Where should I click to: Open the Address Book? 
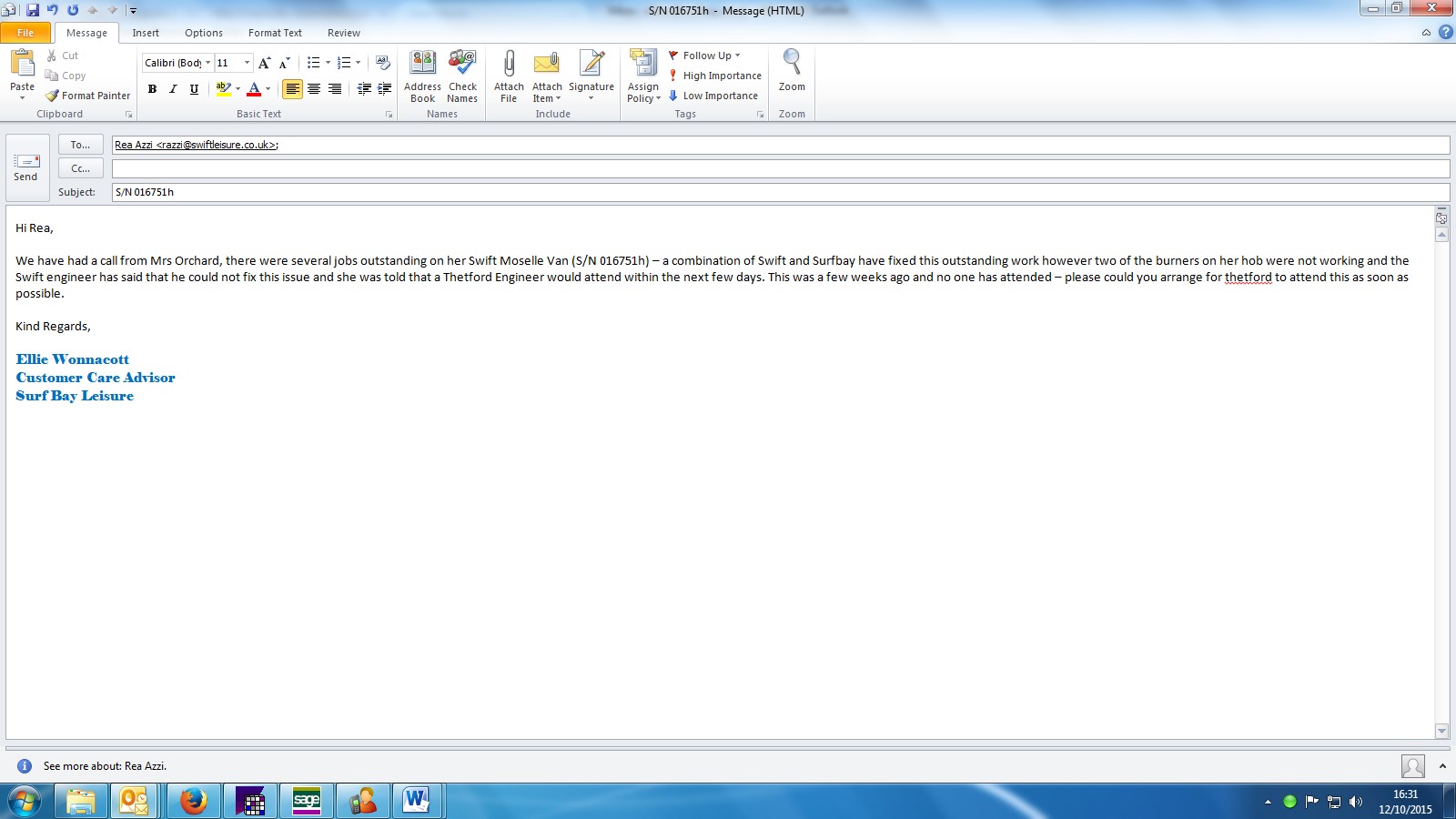click(x=422, y=76)
